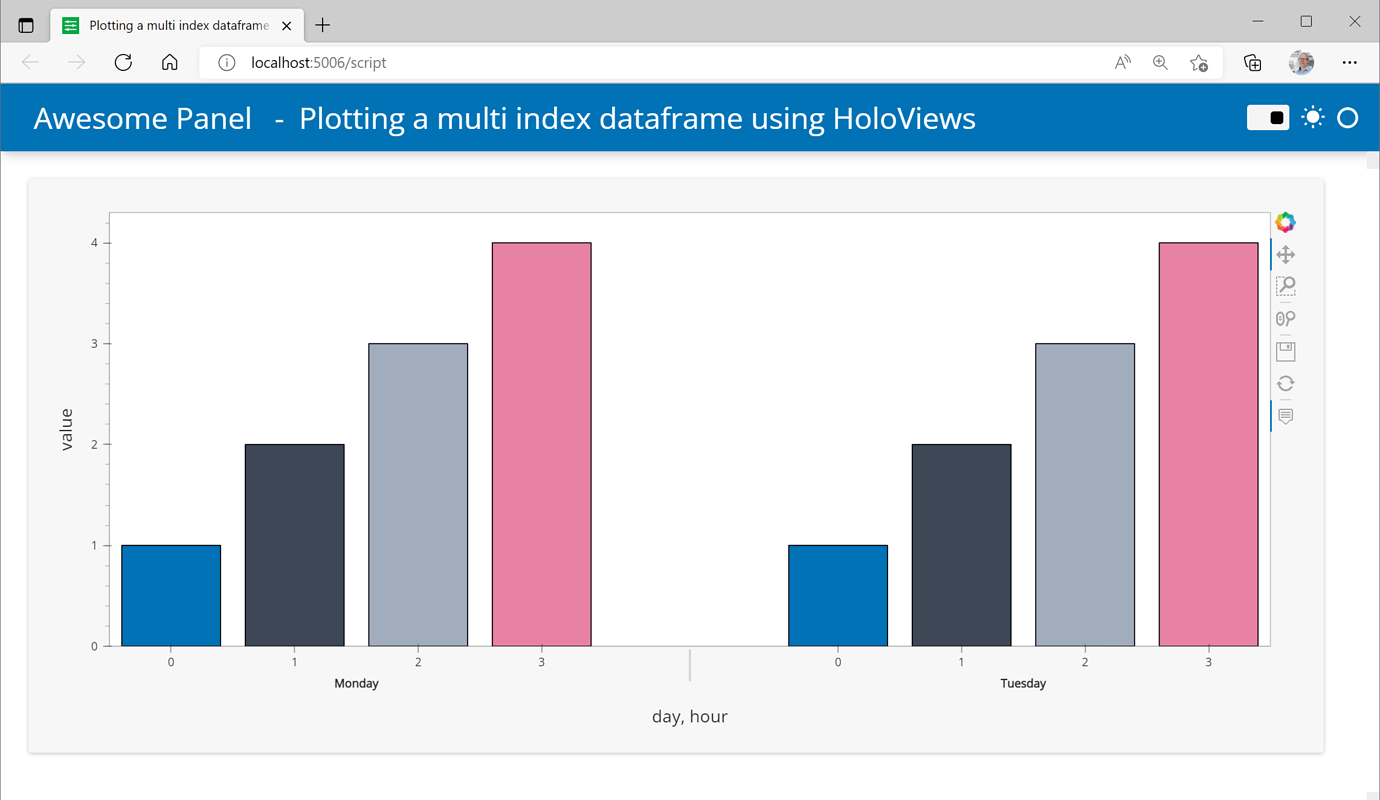The height and width of the screenshot is (800, 1380).
Task: Click the page zoom magnifier icon
Action: pos(1159,61)
